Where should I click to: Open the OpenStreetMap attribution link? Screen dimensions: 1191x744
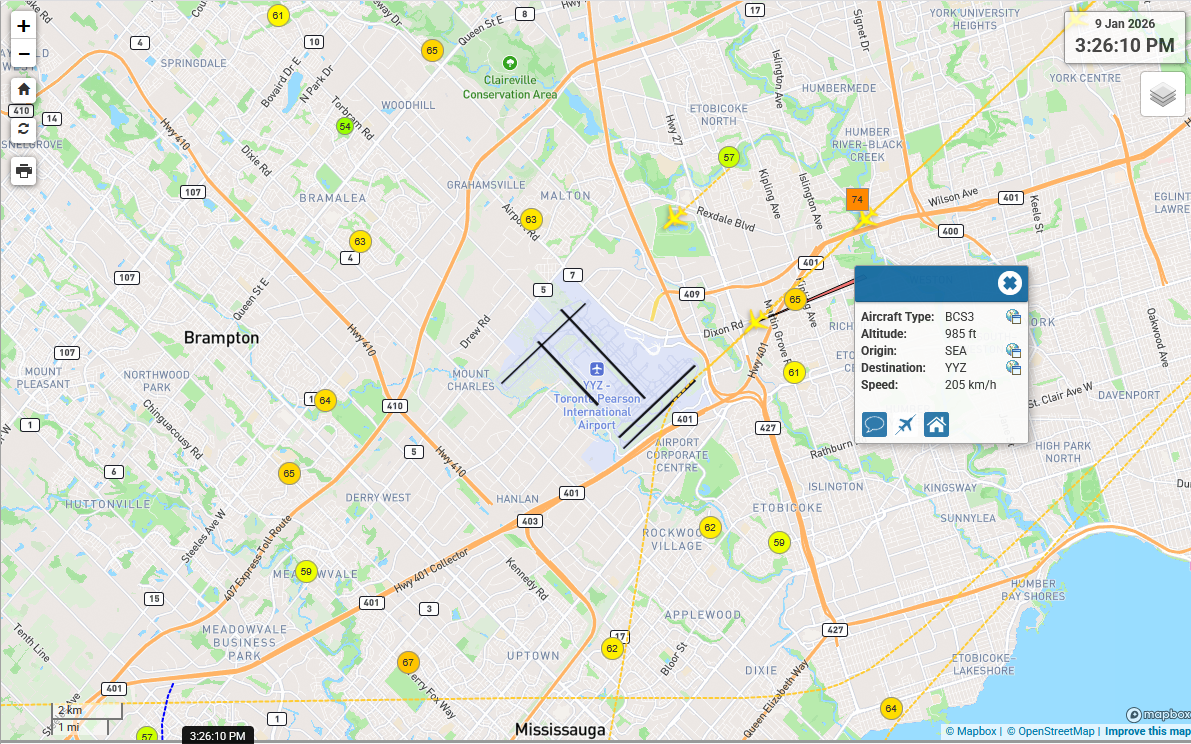coord(1051,732)
